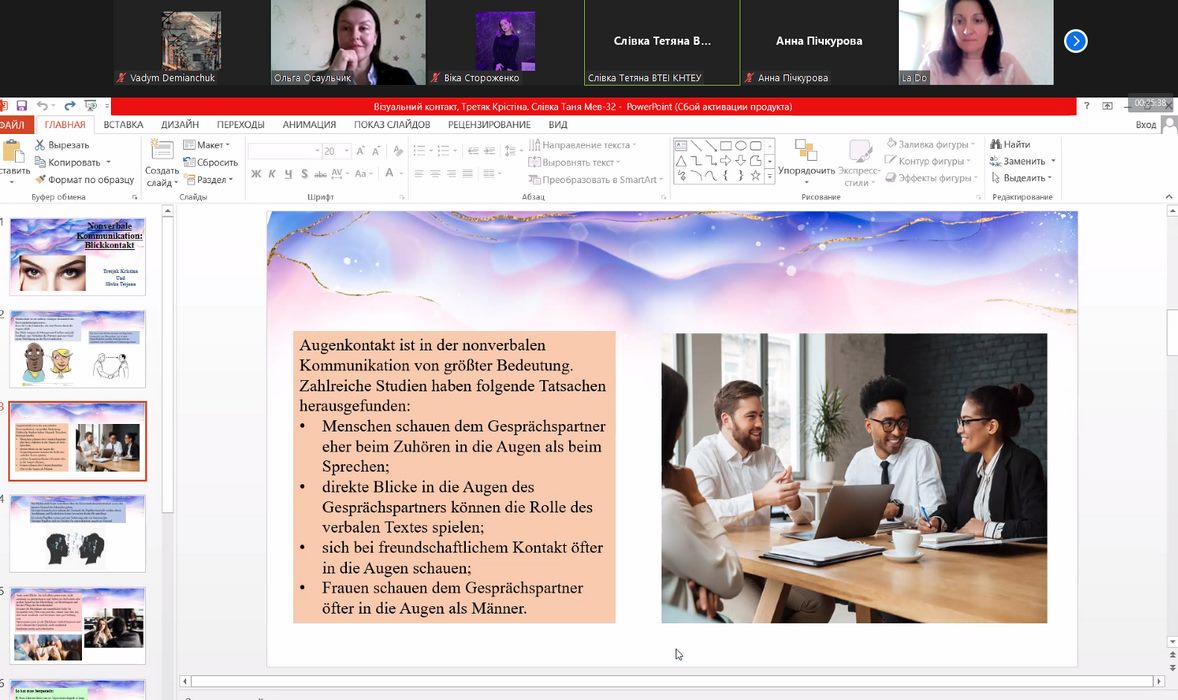This screenshot has width=1178, height=700.
Task: Click the Format Painter (Формат по образцу) brush
Action: pyautogui.click(x=84, y=179)
